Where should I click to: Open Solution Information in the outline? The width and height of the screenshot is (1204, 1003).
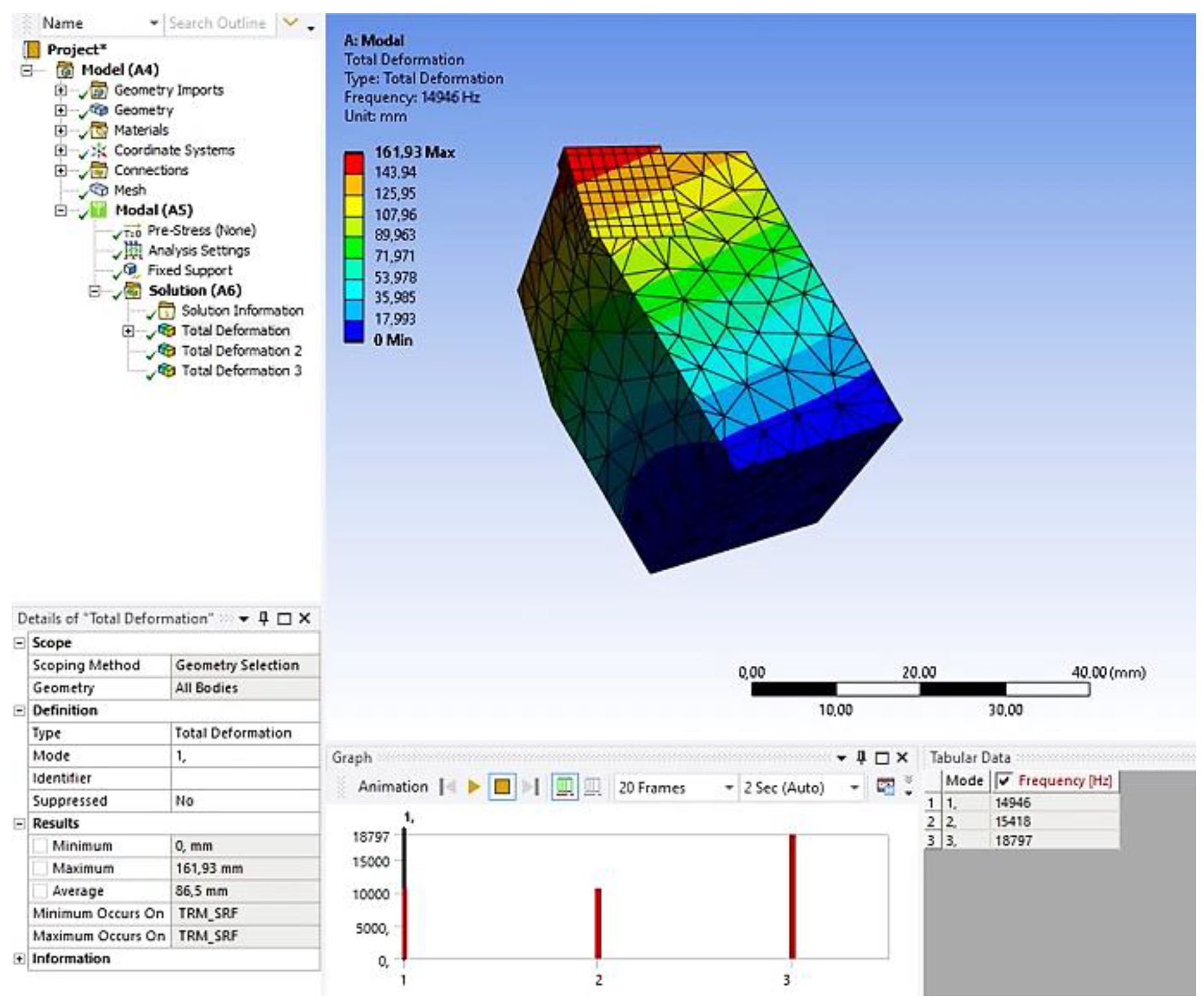tap(242, 311)
